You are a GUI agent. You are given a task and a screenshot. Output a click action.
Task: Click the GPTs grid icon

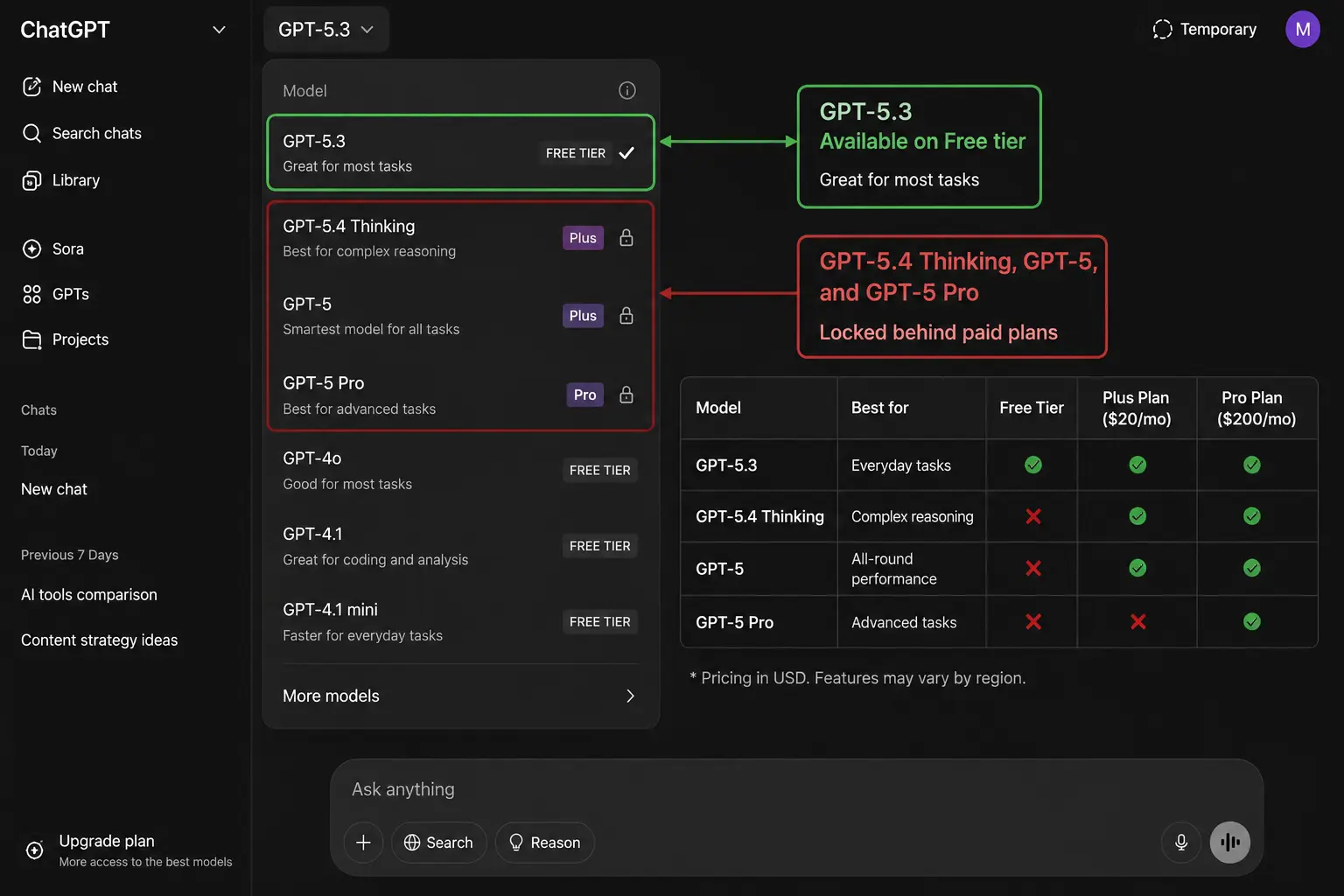click(31, 294)
